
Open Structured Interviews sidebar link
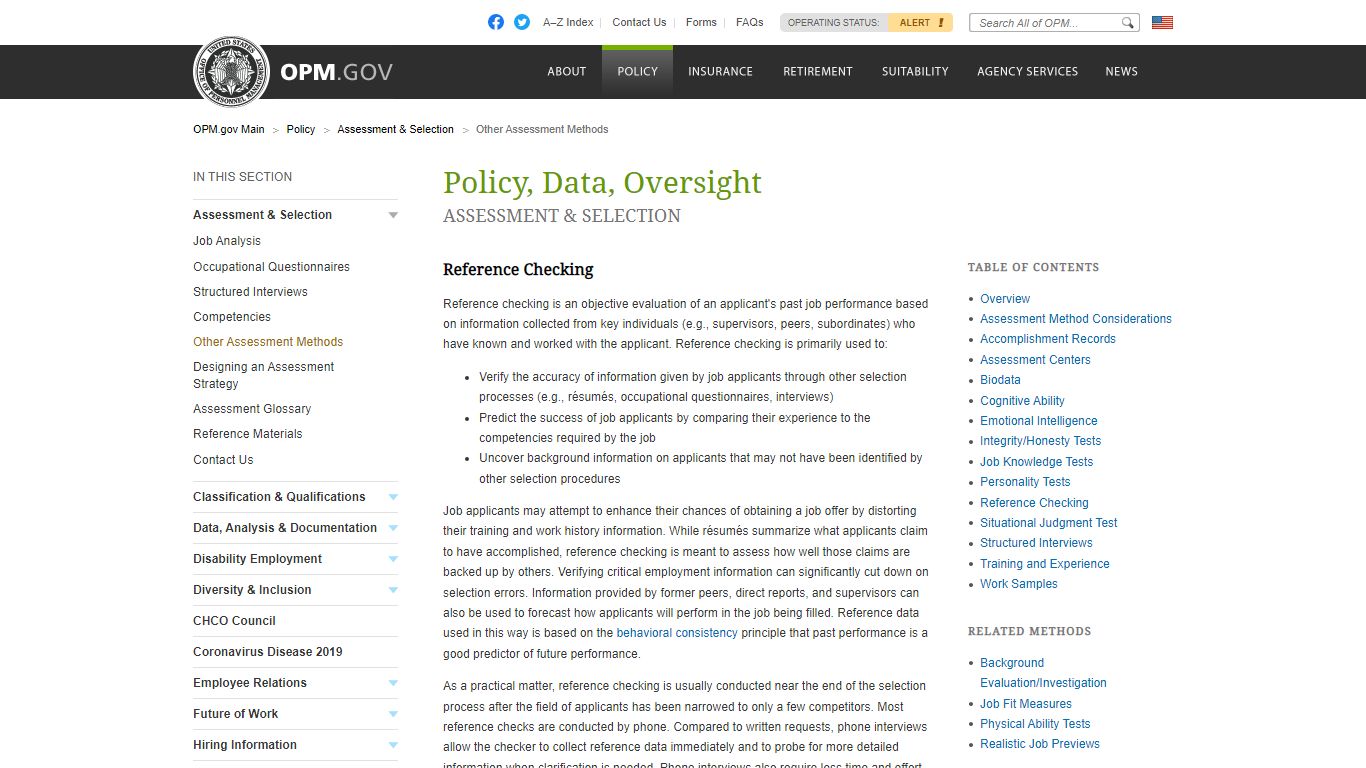pyautogui.click(x=250, y=292)
